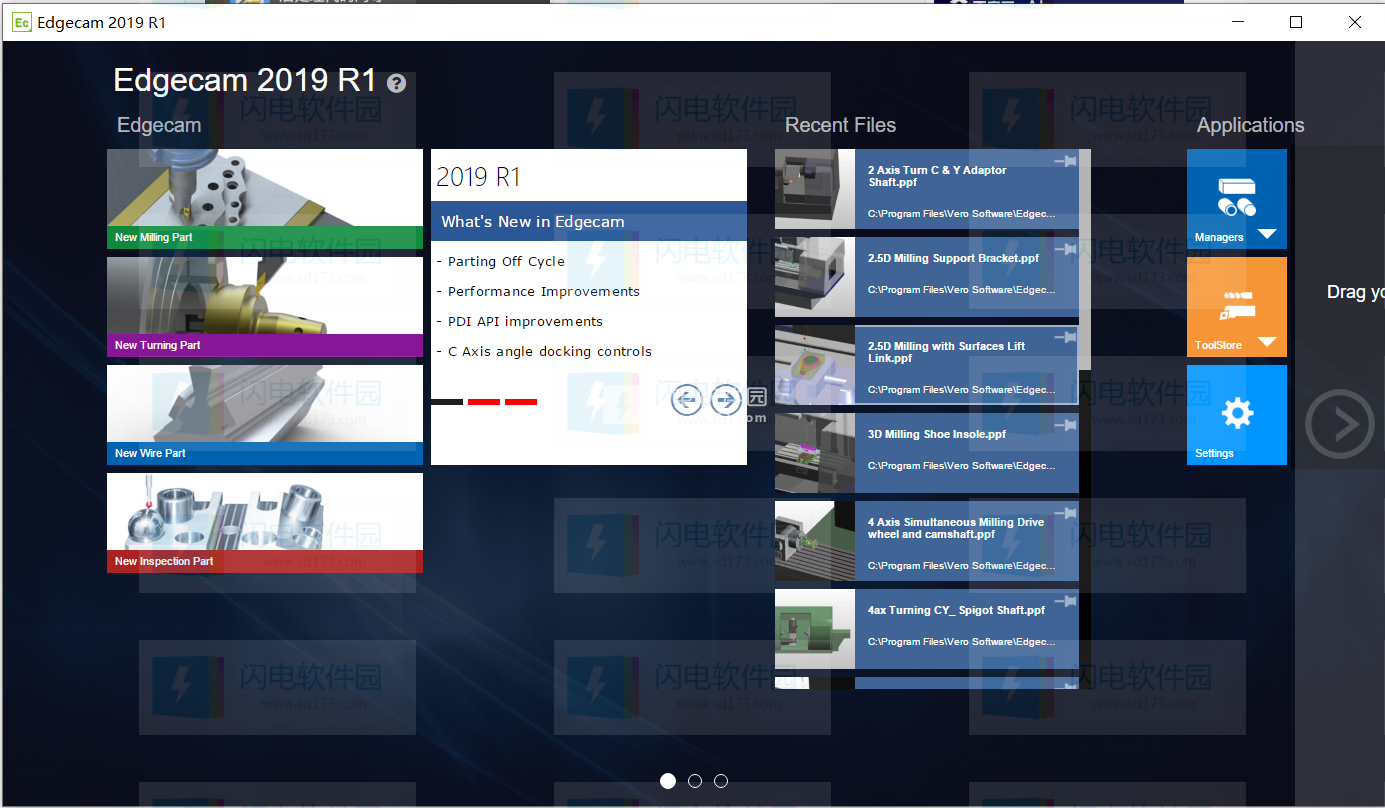The image size is (1385, 808).
Task: Open 4 Axis Simultaneous Milling Drive wheel file
Action: pyautogui.click(x=927, y=541)
